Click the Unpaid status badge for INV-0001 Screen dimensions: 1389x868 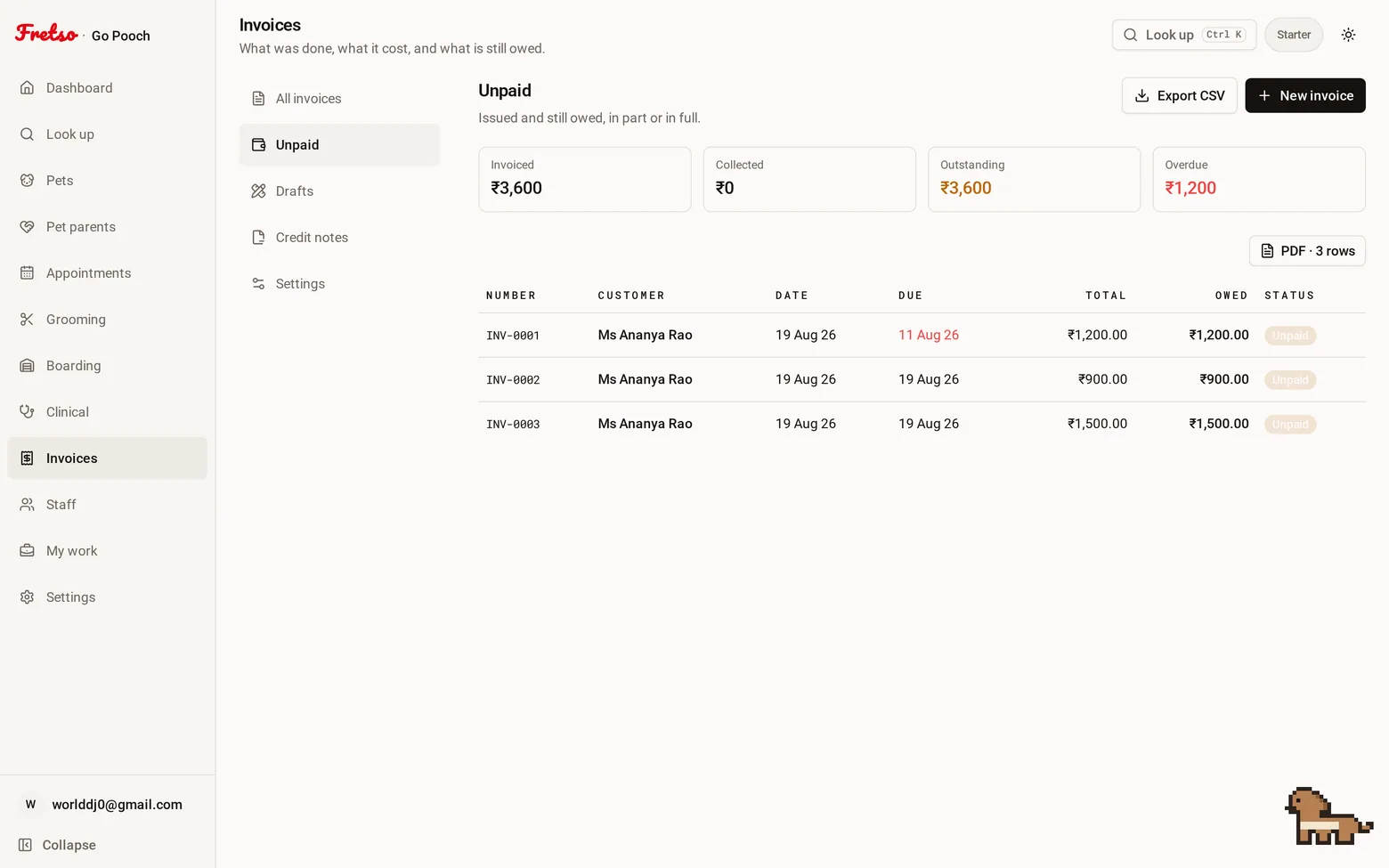[1290, 336]
